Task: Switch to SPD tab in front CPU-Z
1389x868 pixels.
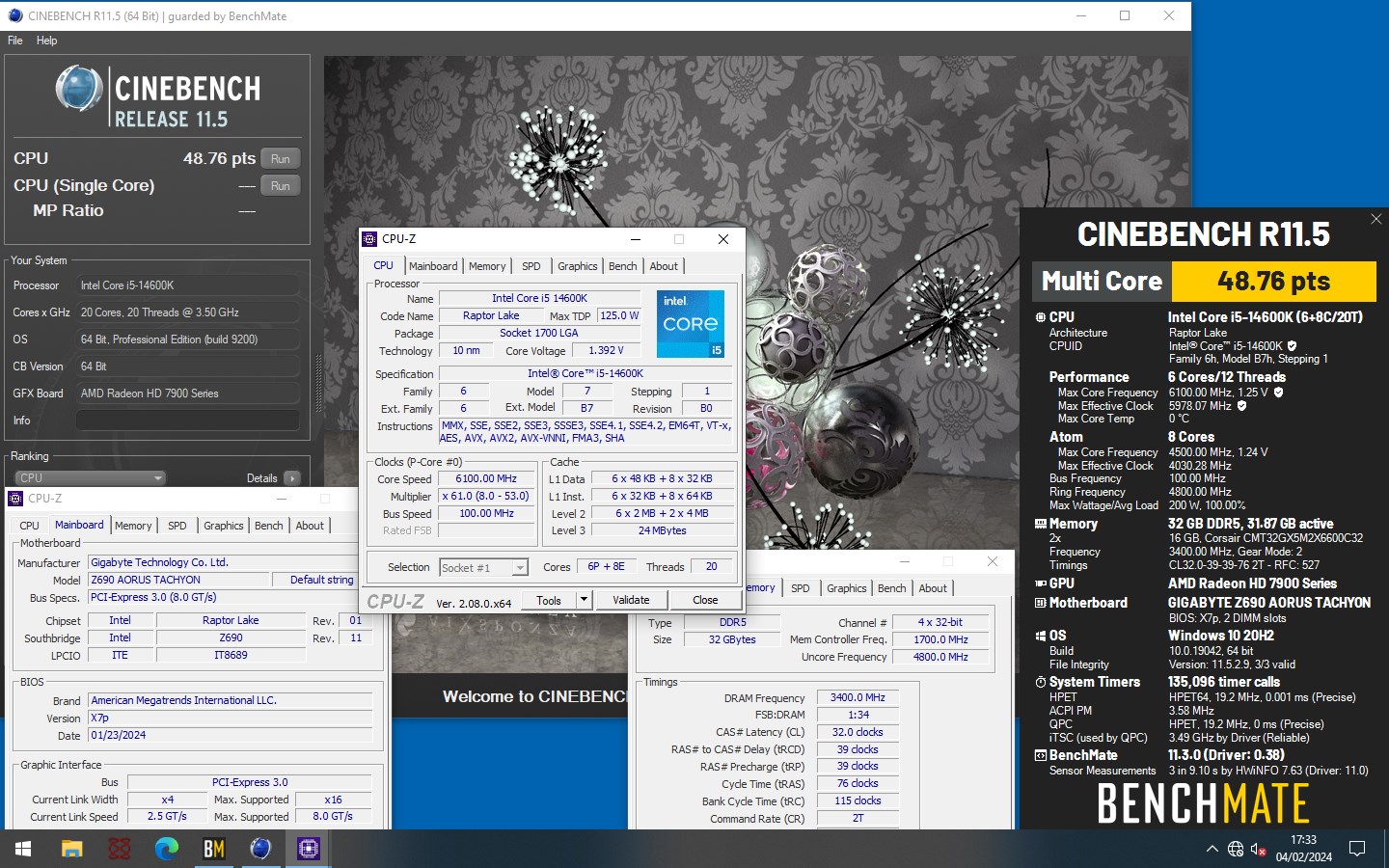Action: (531, 266)
